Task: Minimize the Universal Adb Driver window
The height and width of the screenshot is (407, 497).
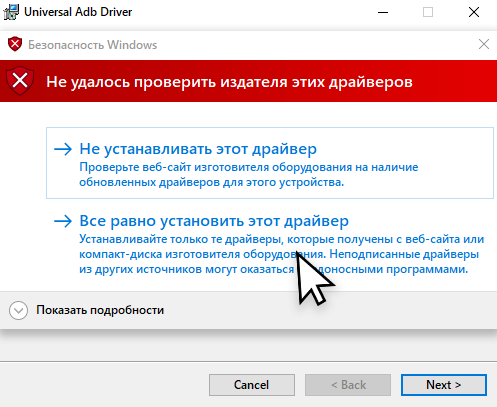Action: point(383,12)
